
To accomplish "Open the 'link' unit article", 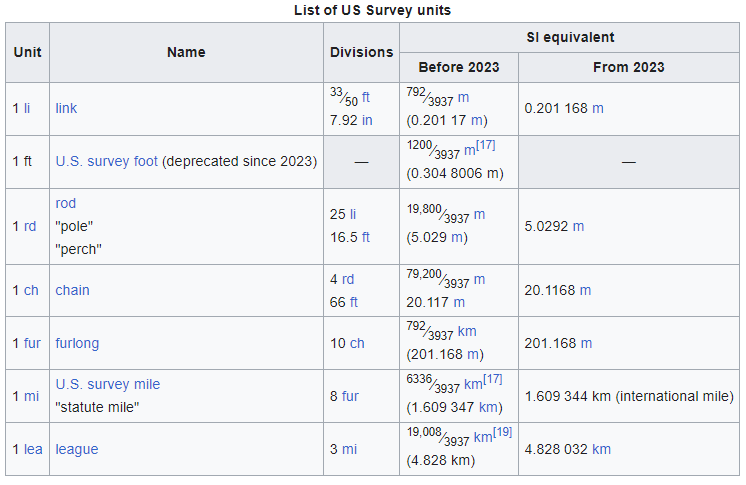I will [x=66, y=108].
